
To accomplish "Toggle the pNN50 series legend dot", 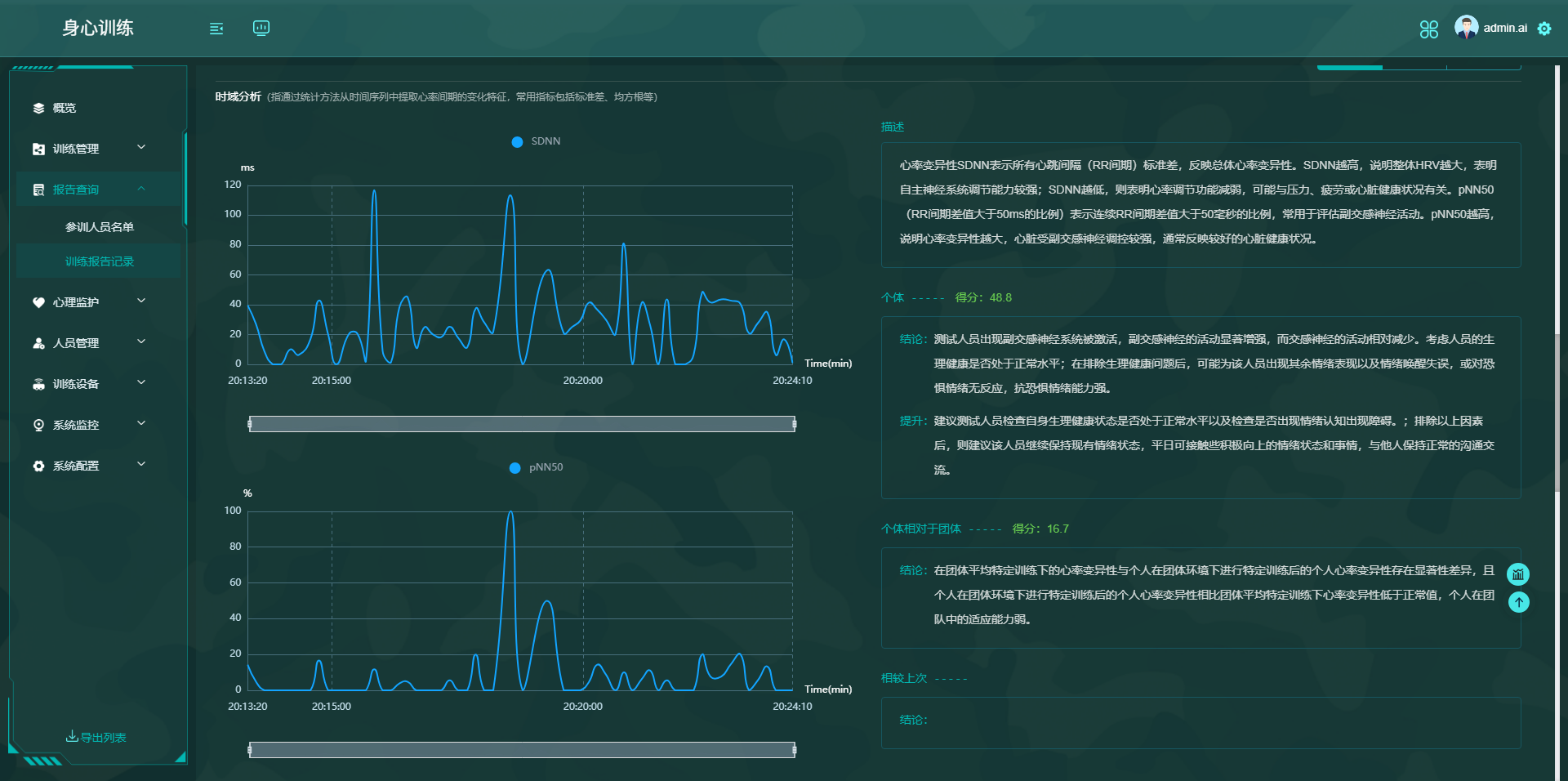I will point(514,468).
